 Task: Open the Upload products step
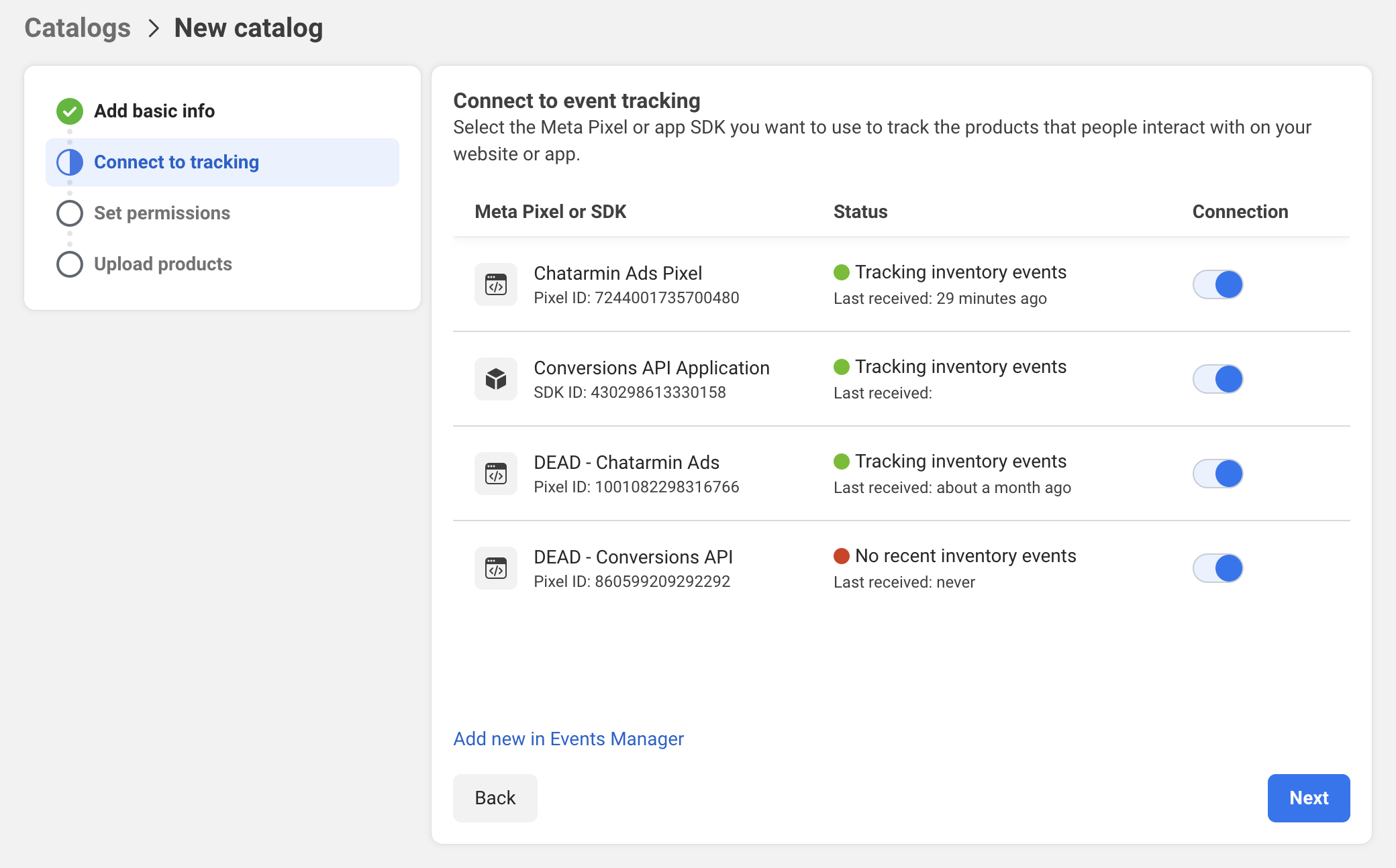163,264
